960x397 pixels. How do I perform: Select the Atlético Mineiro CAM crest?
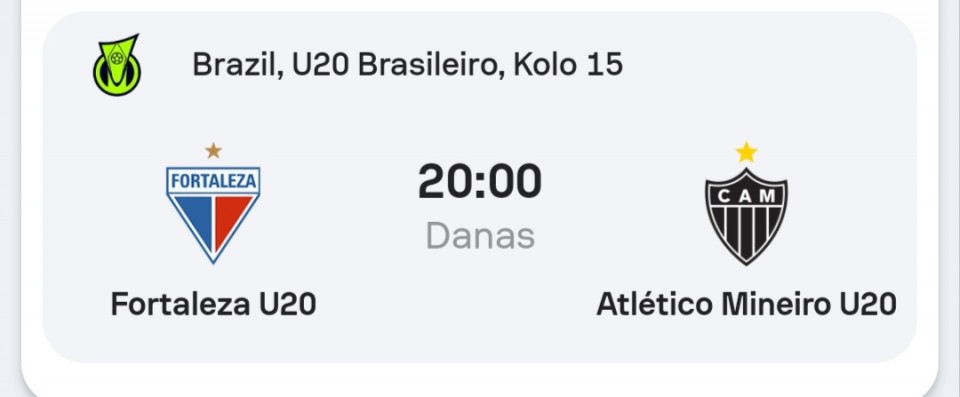746,216
